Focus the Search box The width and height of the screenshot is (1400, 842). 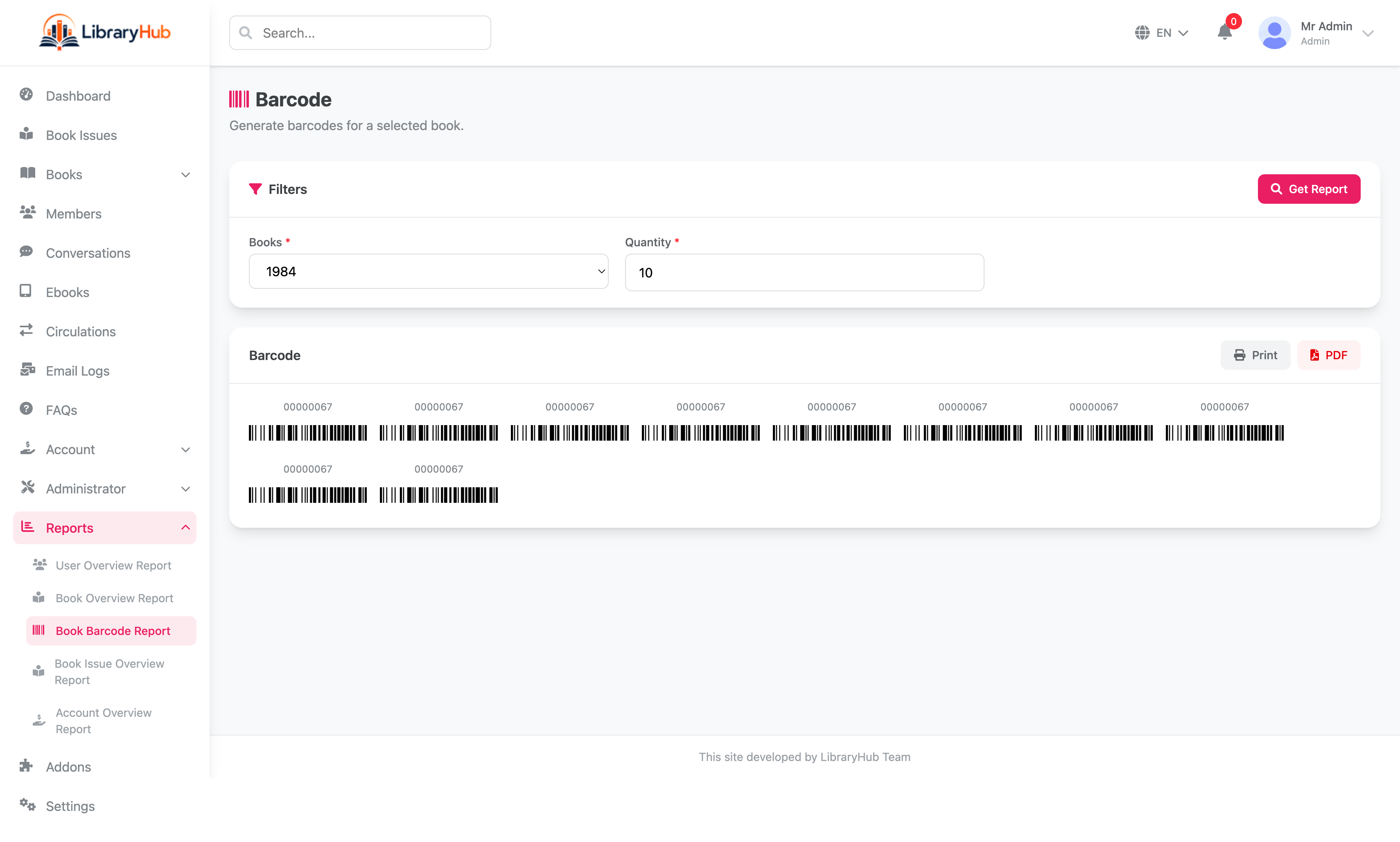click(360, 33)
